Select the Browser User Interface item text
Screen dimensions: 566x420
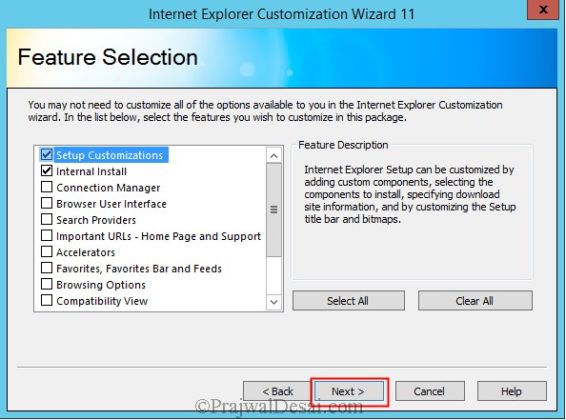111,204
